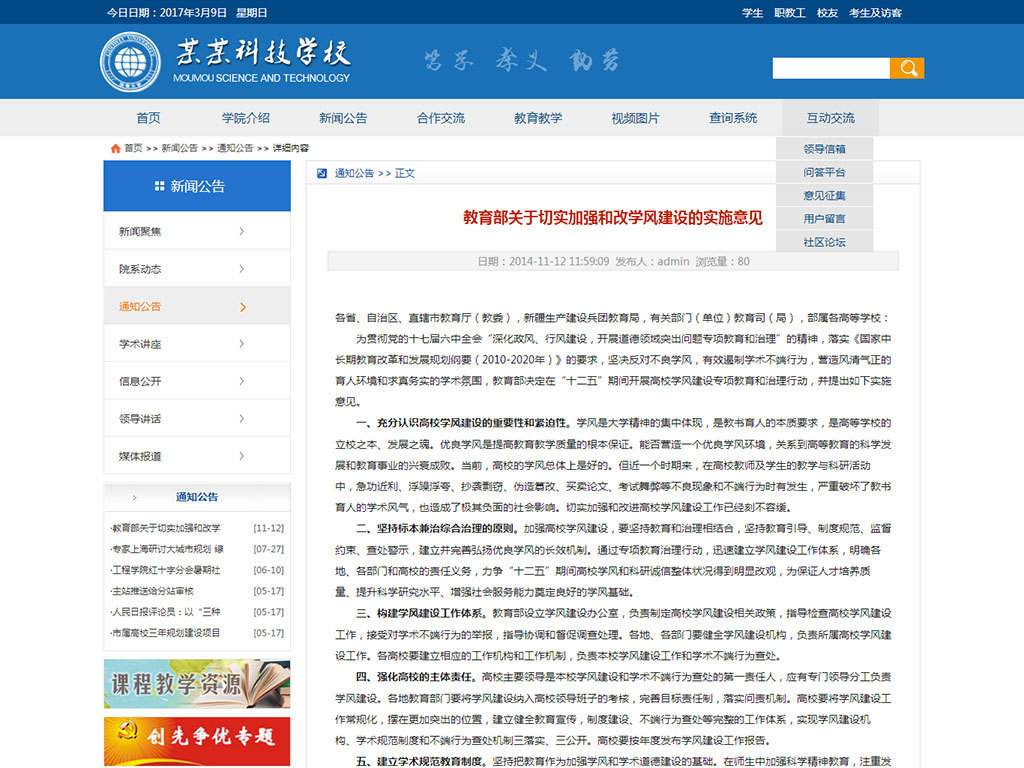Open the notice 市属高校三年规划建设项目
The width and height of the screenshot is (1024, 768).
pyautogui.click(x=166, y=633)
